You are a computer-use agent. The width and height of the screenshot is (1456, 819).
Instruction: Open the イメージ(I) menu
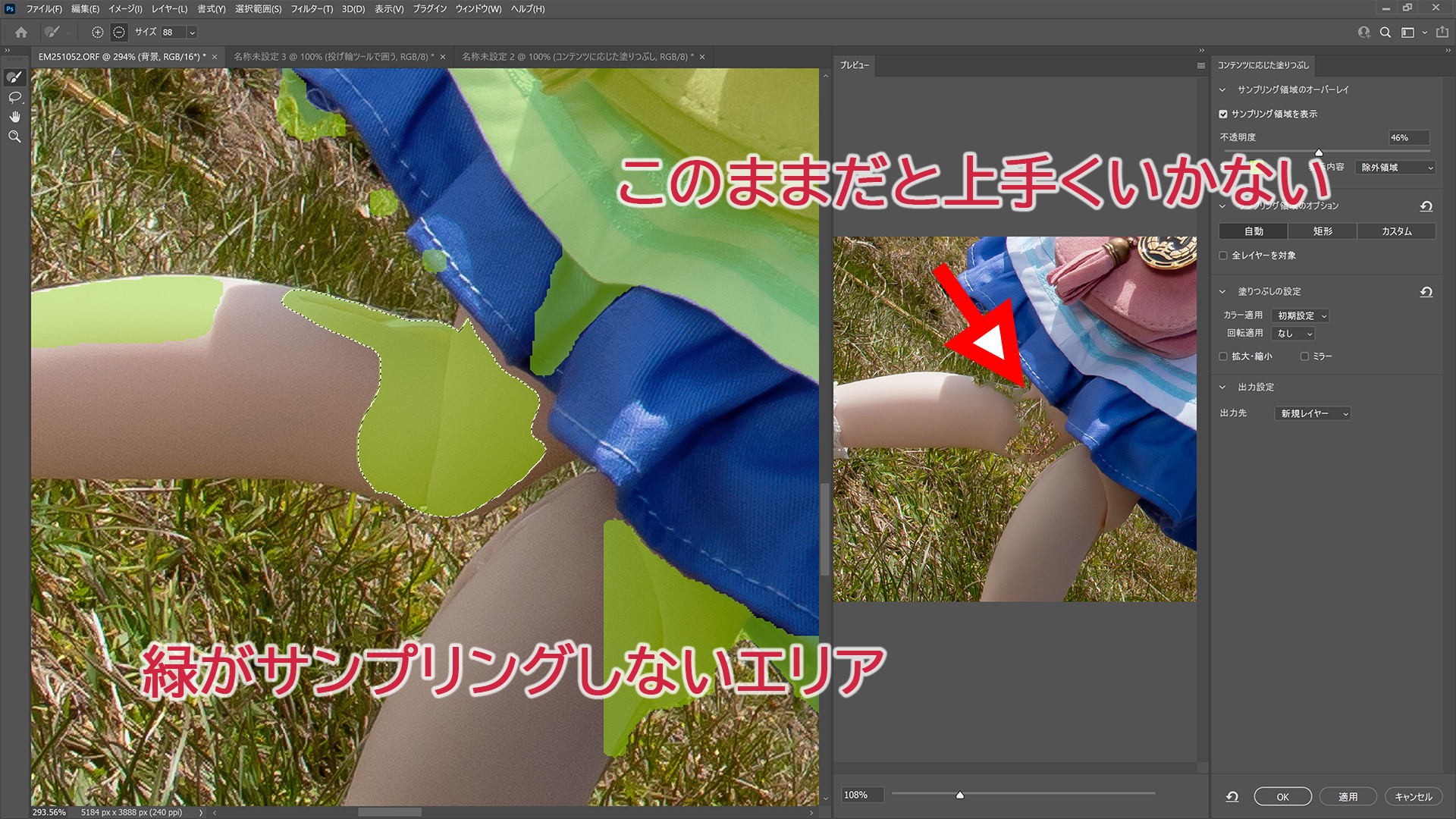click(x=125, y=9)
